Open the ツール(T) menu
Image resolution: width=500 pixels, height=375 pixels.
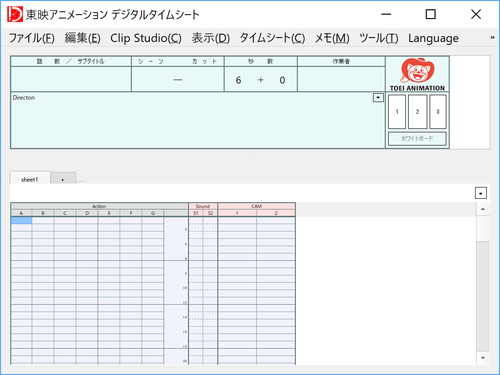click(x=379, y=38)
